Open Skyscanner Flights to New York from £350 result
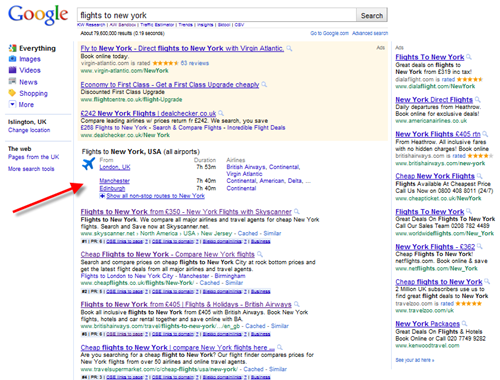The width and height of the screenshot is (500, 380). point(186,212)
